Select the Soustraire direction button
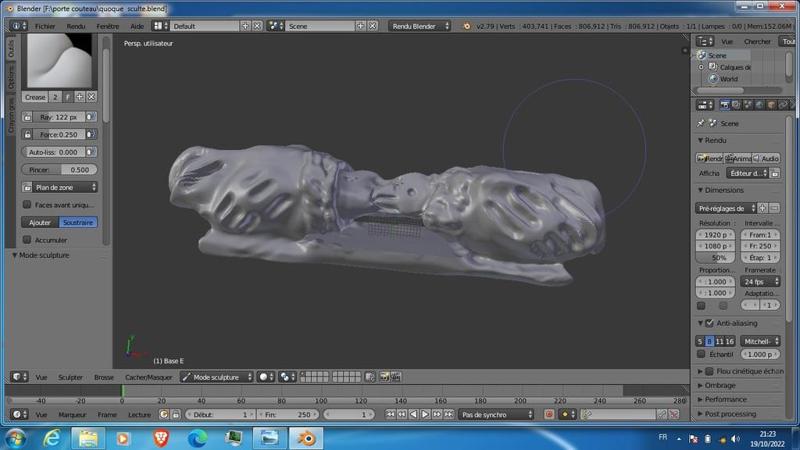Image resolution: width=800 pixels, height=450 pixels. click(78, 222)
